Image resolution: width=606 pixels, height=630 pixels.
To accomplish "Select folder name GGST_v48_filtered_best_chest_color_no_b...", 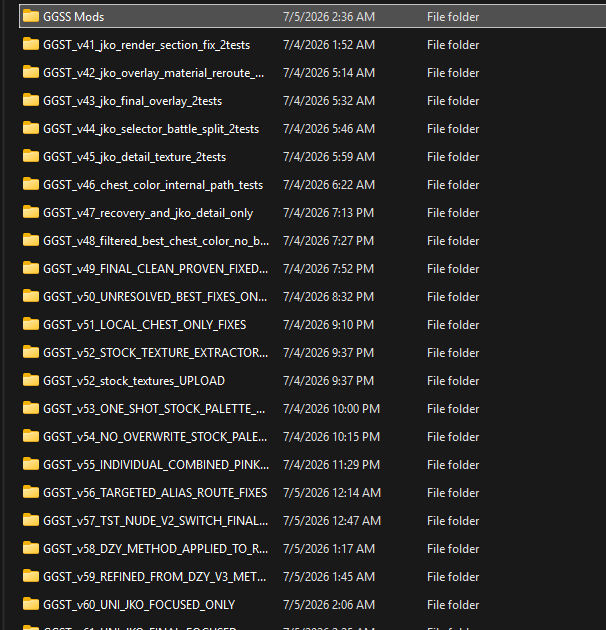I will coord(156,241).
